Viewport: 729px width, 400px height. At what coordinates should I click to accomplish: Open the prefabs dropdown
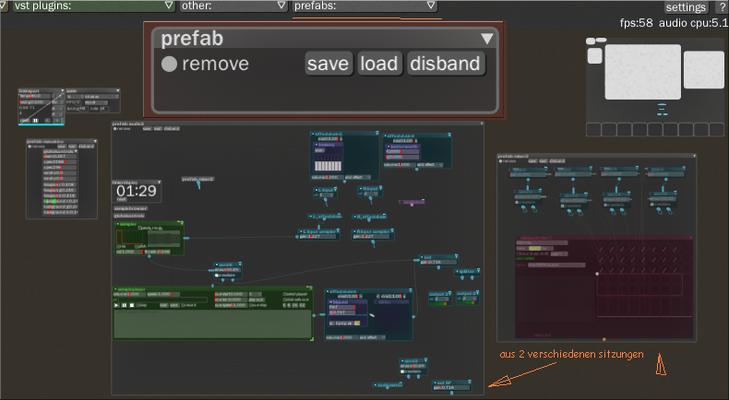(364, 6)
